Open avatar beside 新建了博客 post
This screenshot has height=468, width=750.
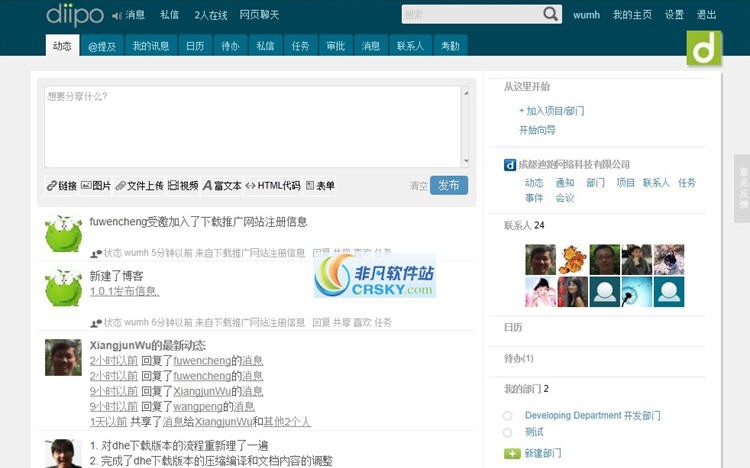click(63, 287)
